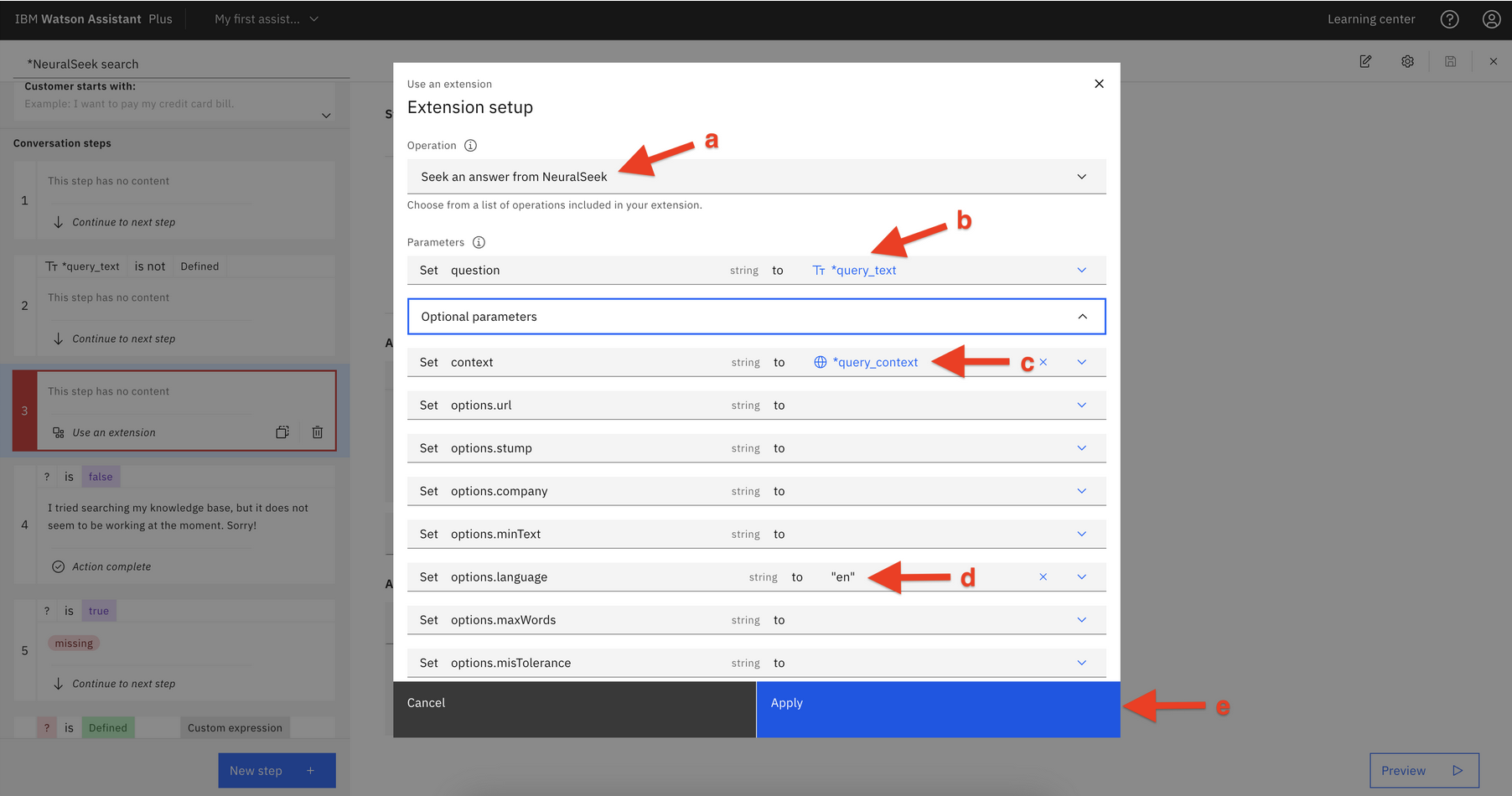This screenshot has height=796, width=1512.
Task: Open the assistant switcher dropdown
Action: click(x=267, y=19)
